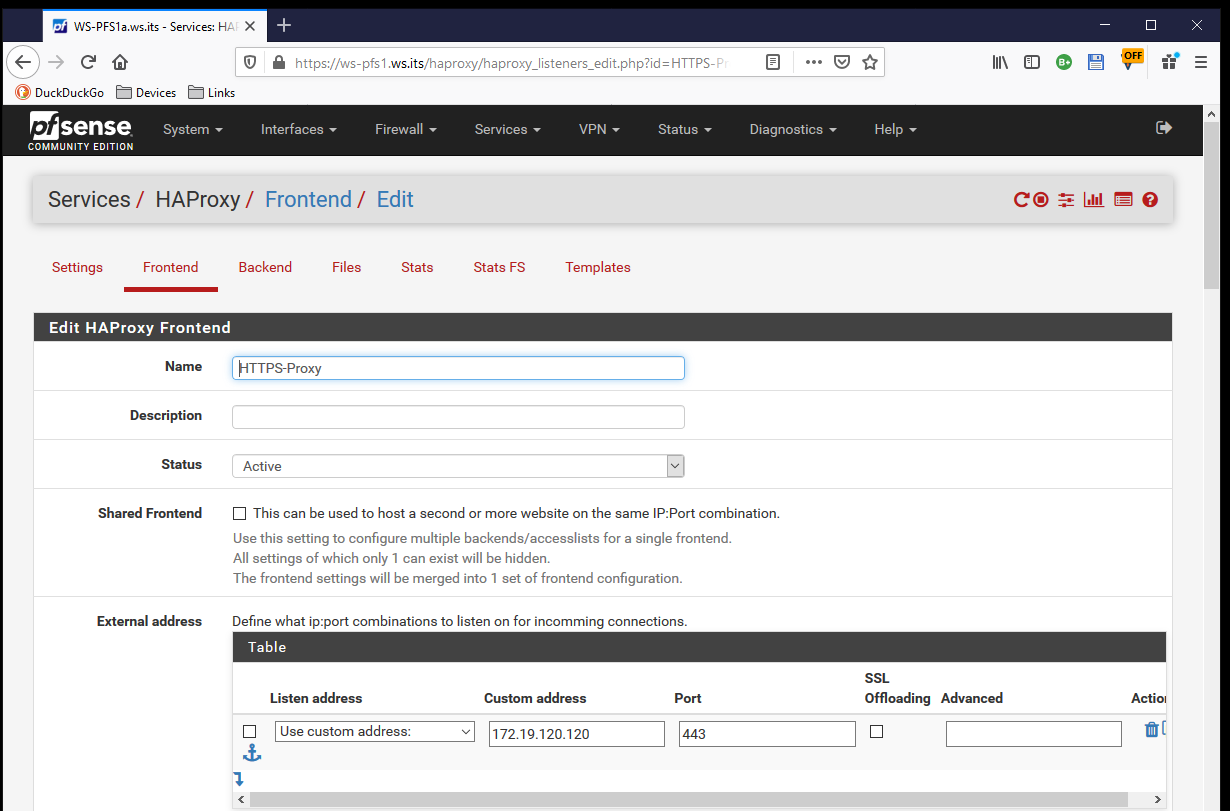The height and width of the screenshot is (811, 1230).
Task: Click the green B+ extension icon
Action: click(x=1064, y=62)
